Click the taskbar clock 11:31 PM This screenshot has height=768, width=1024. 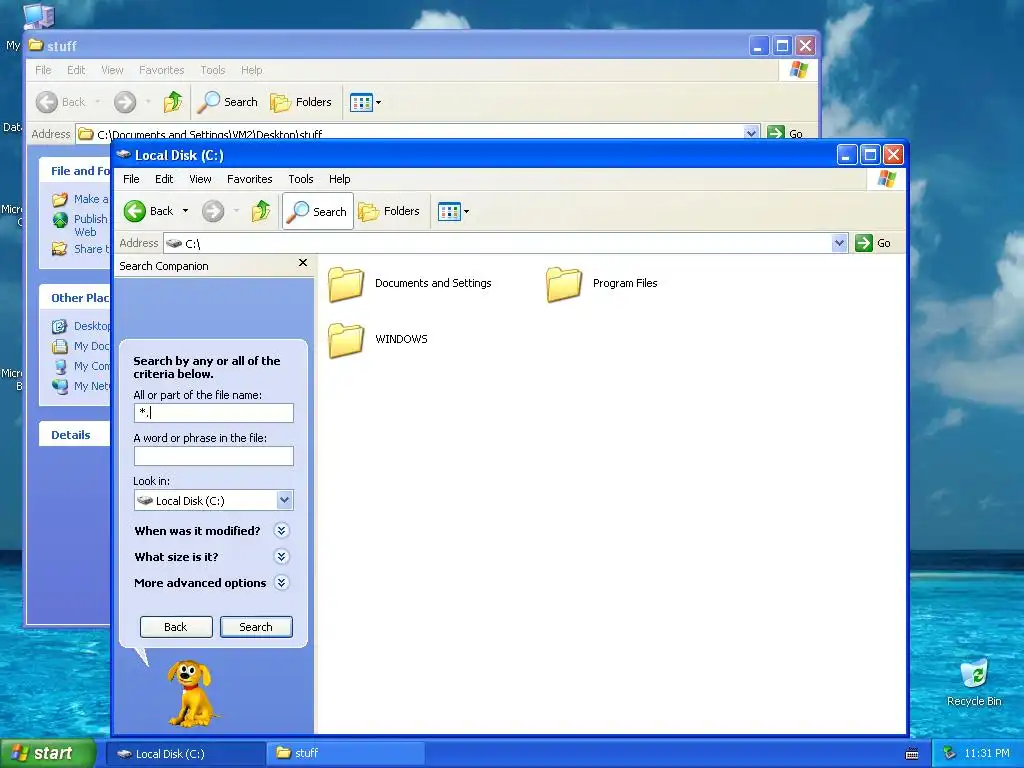(987, 754)
